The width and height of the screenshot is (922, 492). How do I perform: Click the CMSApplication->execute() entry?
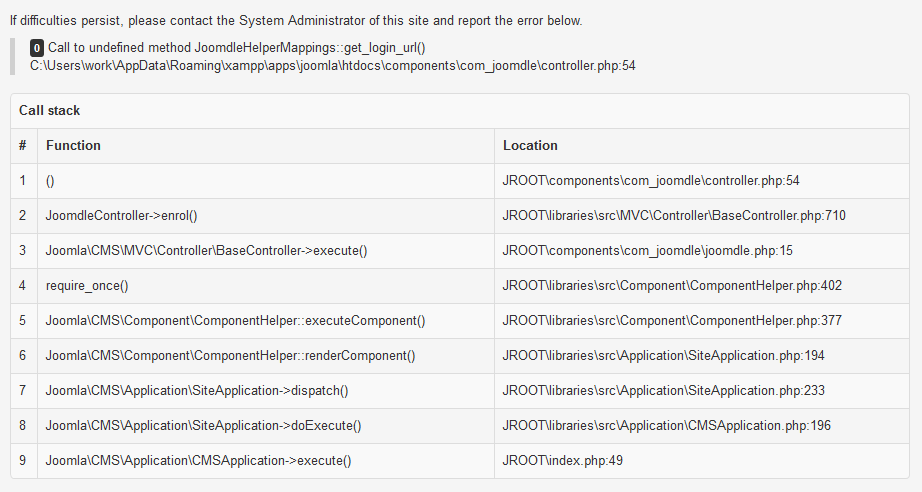198,460
